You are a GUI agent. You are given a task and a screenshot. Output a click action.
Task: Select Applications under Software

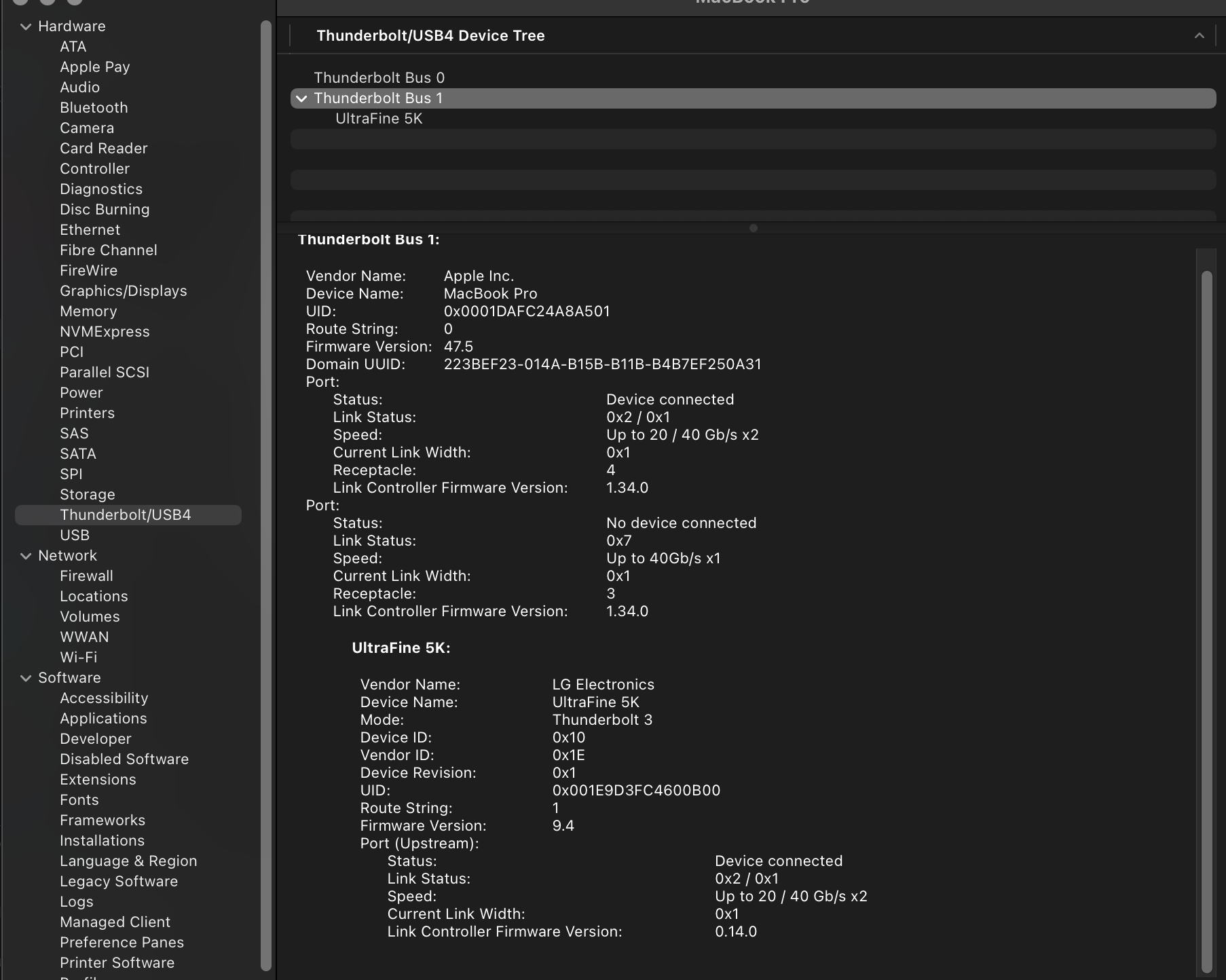pyautogui.click(x=103, y=719)
